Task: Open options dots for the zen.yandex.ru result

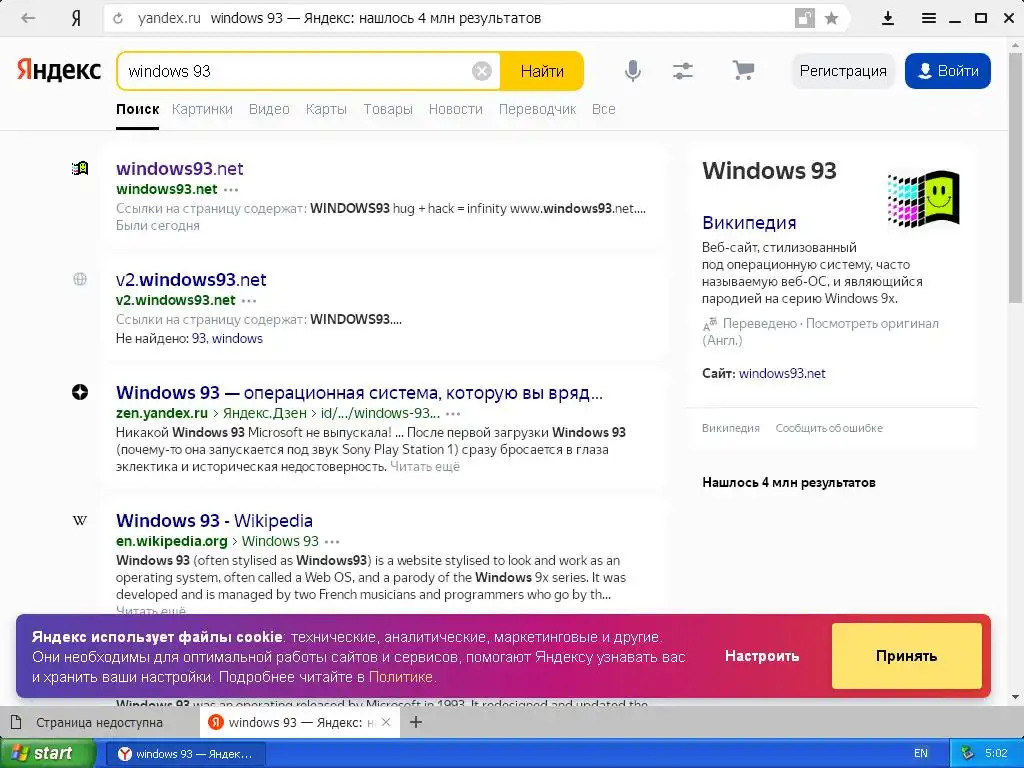Action: pos(453,413)
